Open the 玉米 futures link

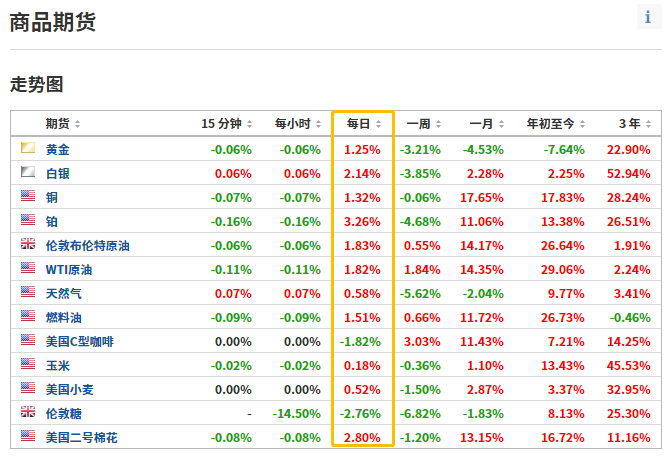pos(58,365)
